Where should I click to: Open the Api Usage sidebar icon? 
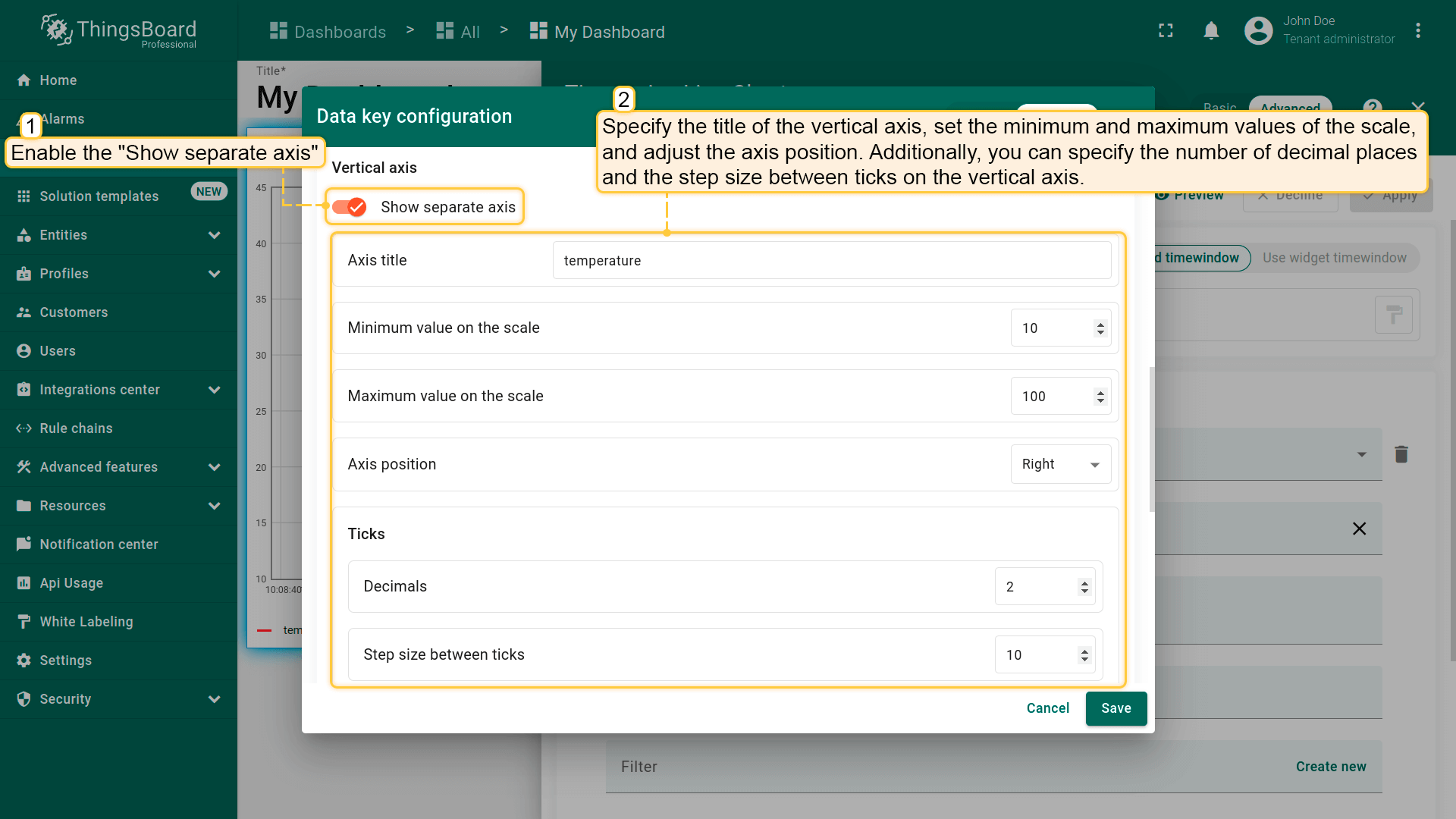(x=24, y=583)
